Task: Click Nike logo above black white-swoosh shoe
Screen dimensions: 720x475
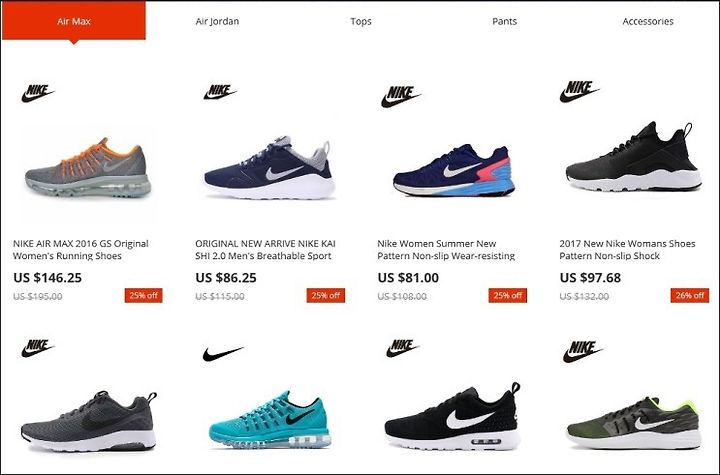Action: (x=403, y=348)
